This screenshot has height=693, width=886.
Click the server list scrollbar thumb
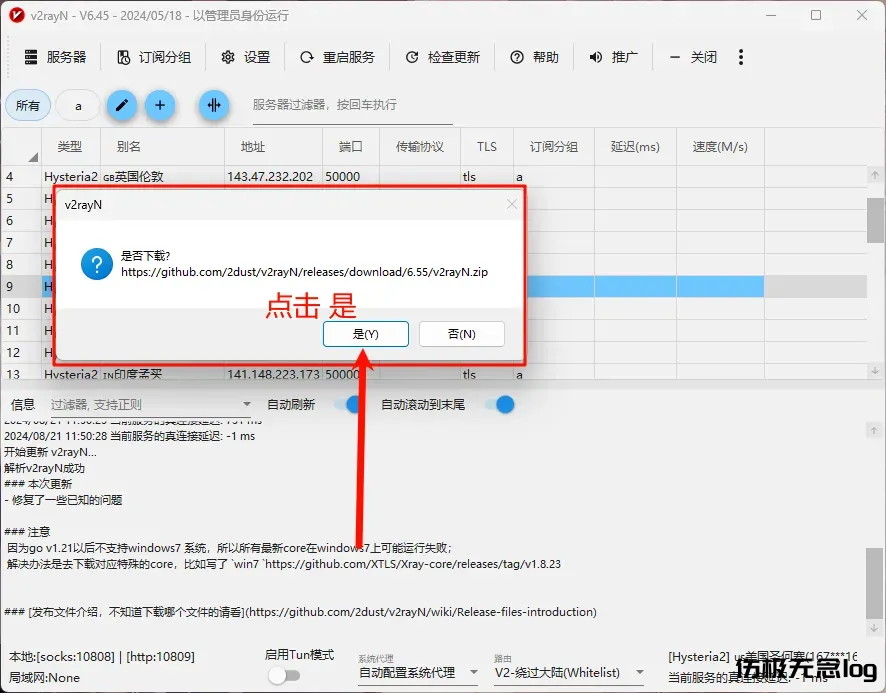(x=875, y=220)
